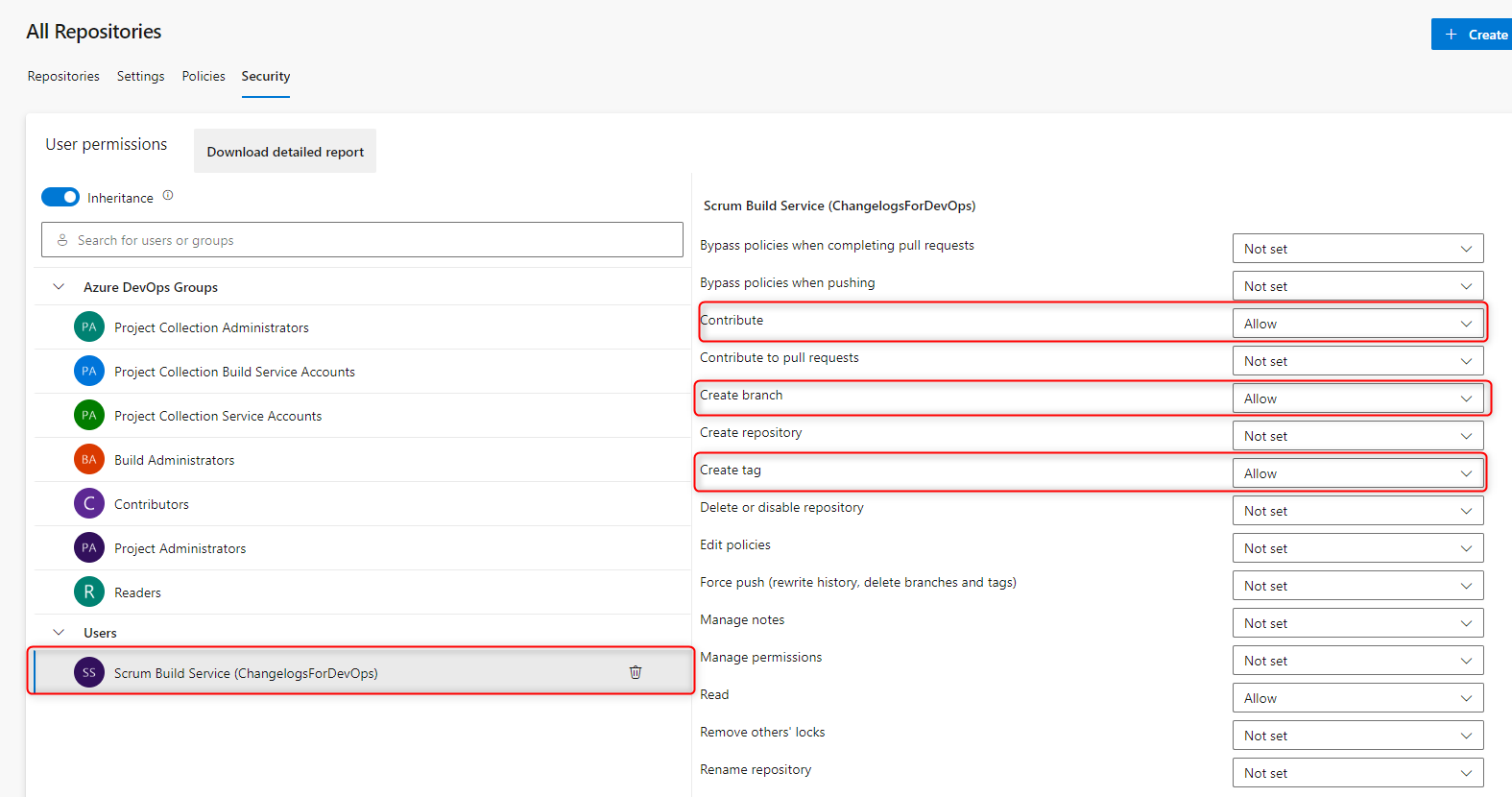Open the Create branch permission dropdown
The image size is (1512, 797).
[1356, 398]
